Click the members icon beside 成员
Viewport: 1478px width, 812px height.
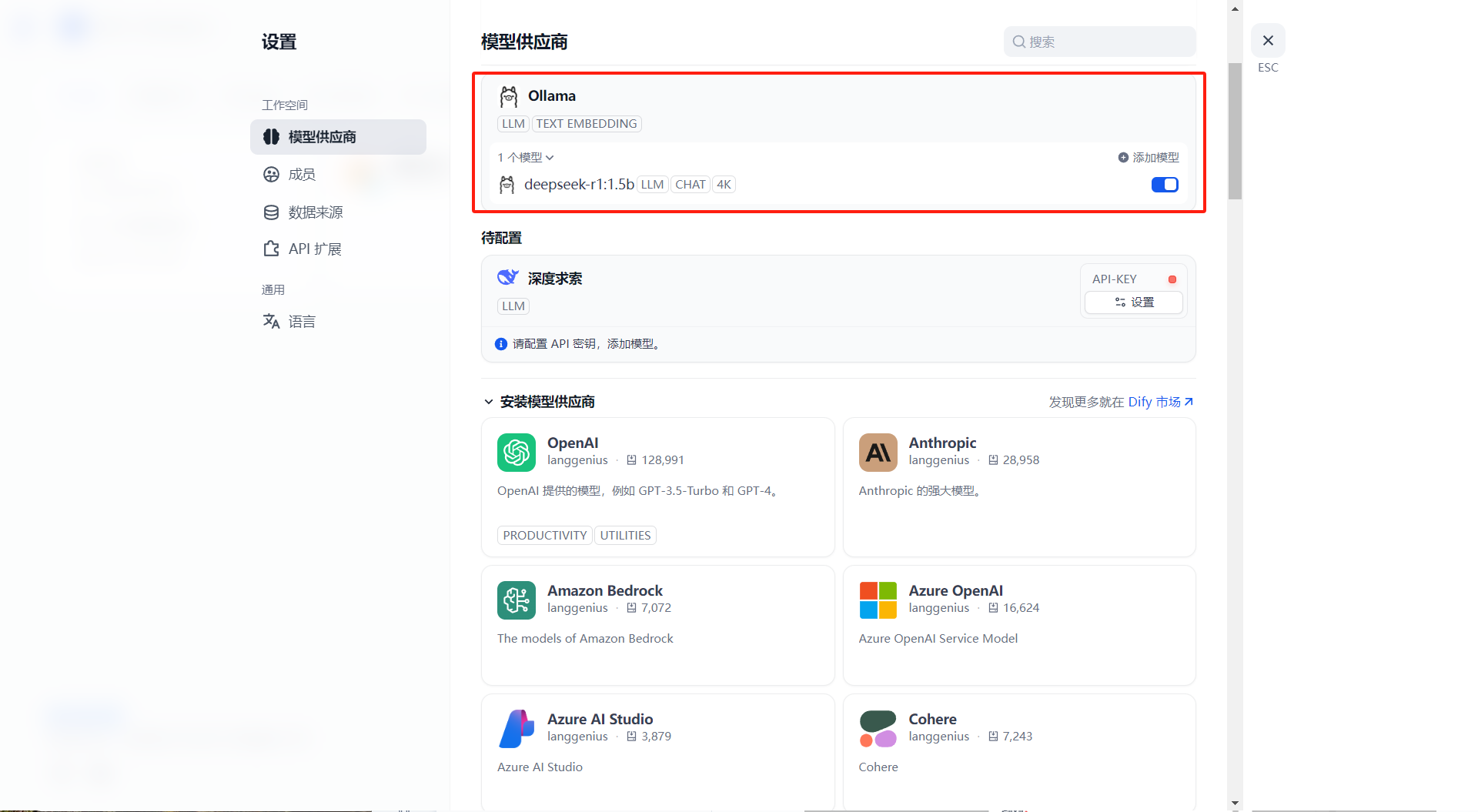coord(271,175)
